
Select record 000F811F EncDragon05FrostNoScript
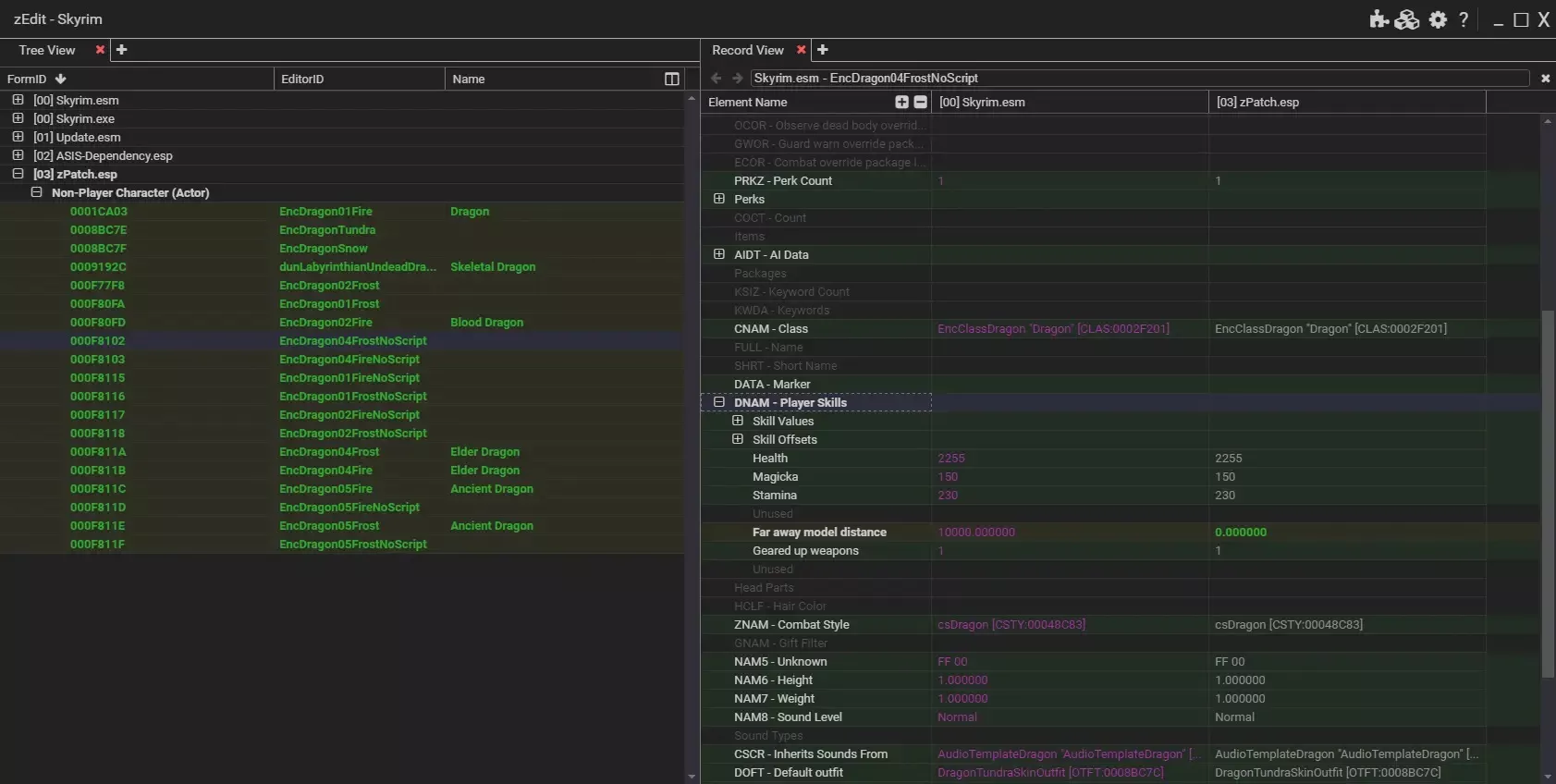pyautogui.click(x=342, y=544)
